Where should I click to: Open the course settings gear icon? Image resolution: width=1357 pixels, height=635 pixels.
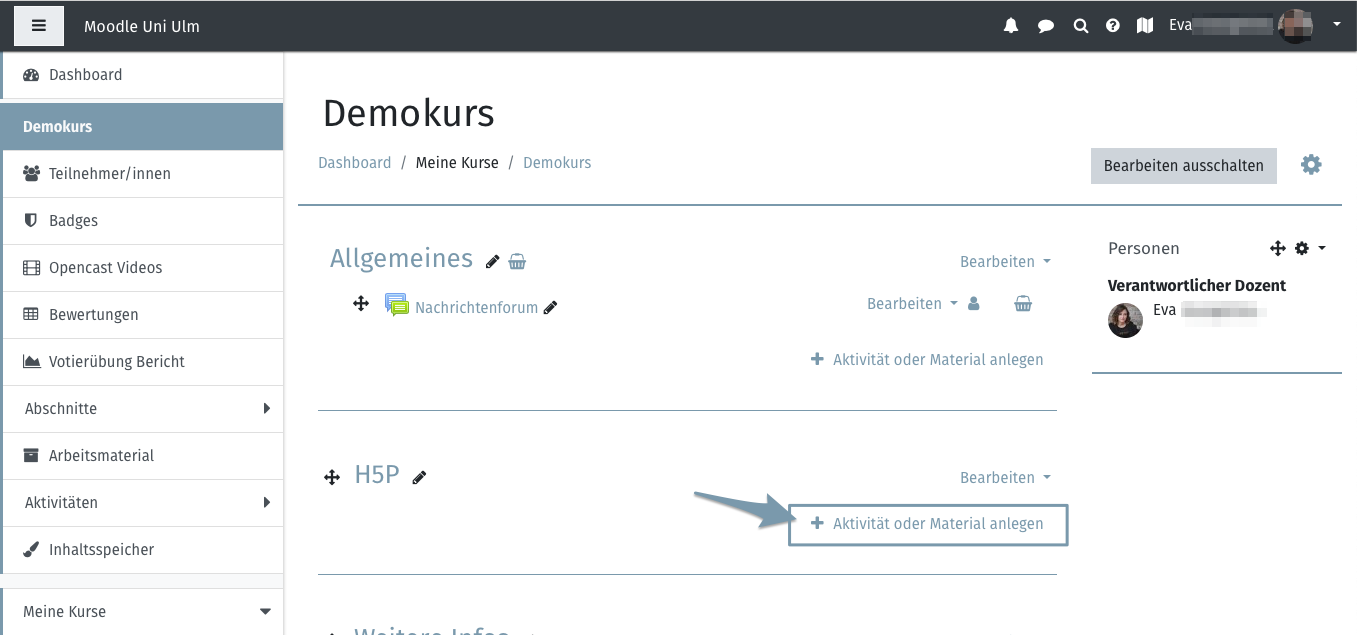(x=1311, y=165)
